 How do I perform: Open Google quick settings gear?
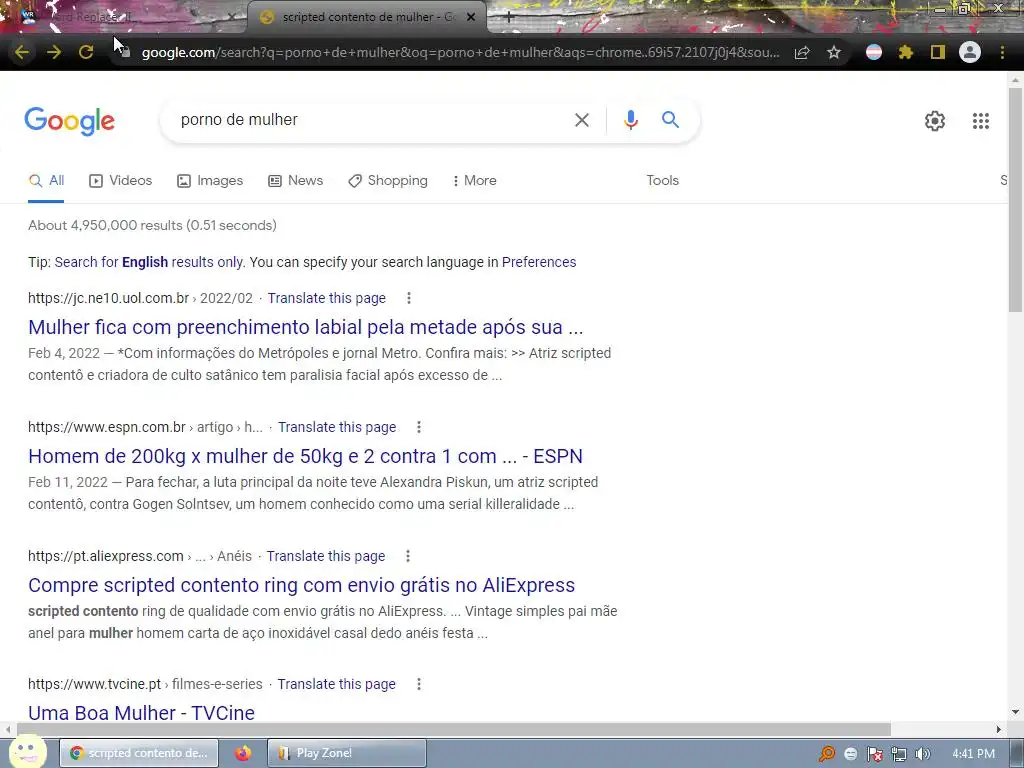[935, 121]
